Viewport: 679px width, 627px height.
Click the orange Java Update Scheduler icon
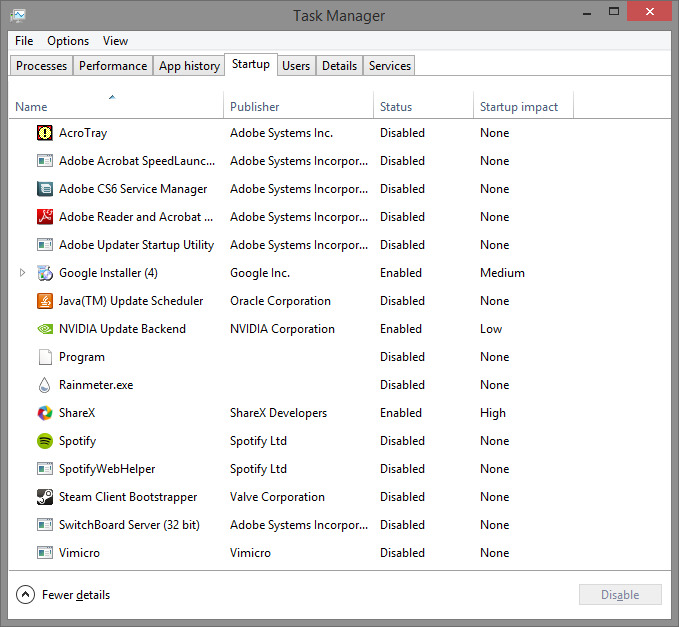pyautogui.click(x=45, y=301)
